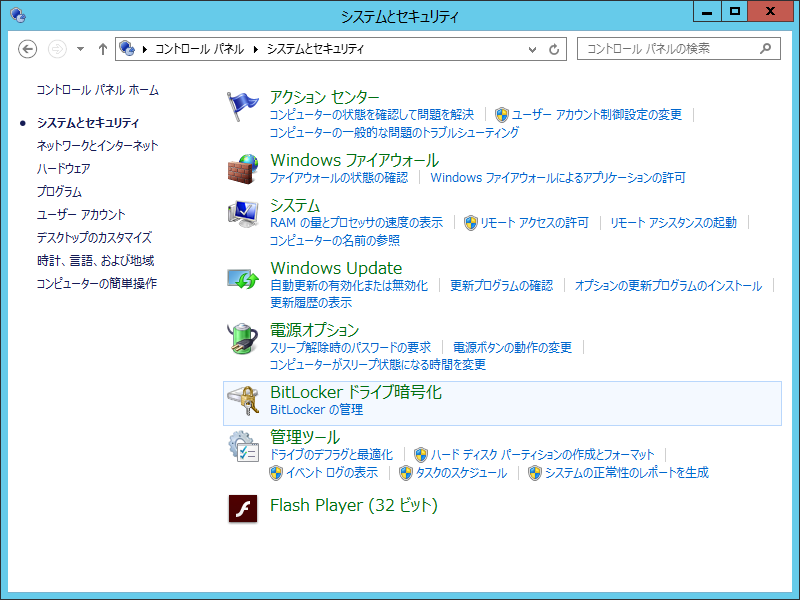800x600 pixels.
Task: Open ハード ディスク パーティションの作成とフォーマット
Action: (542, 455)
